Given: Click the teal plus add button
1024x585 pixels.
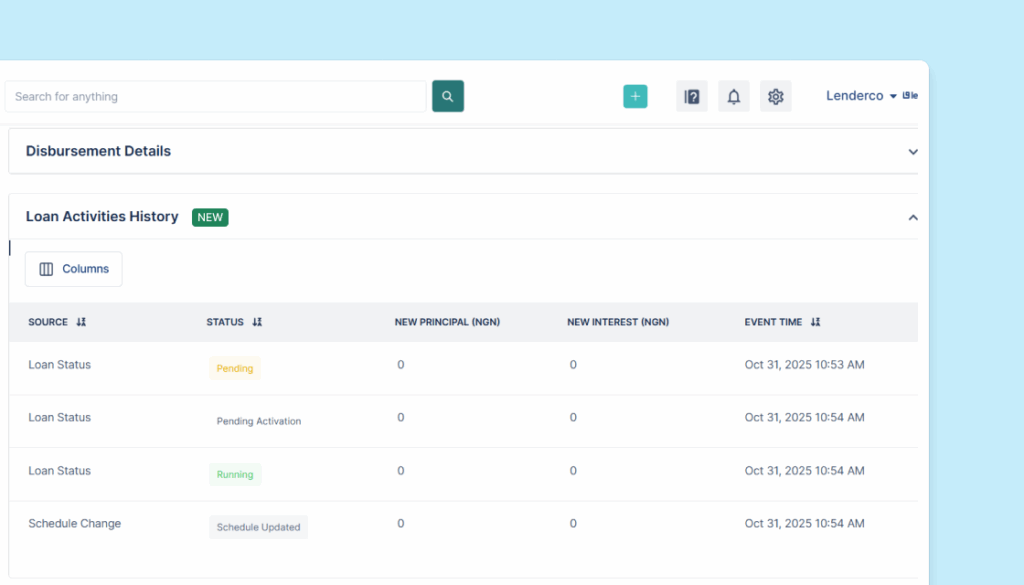Looking at the screenshot, I should point(635,96).
